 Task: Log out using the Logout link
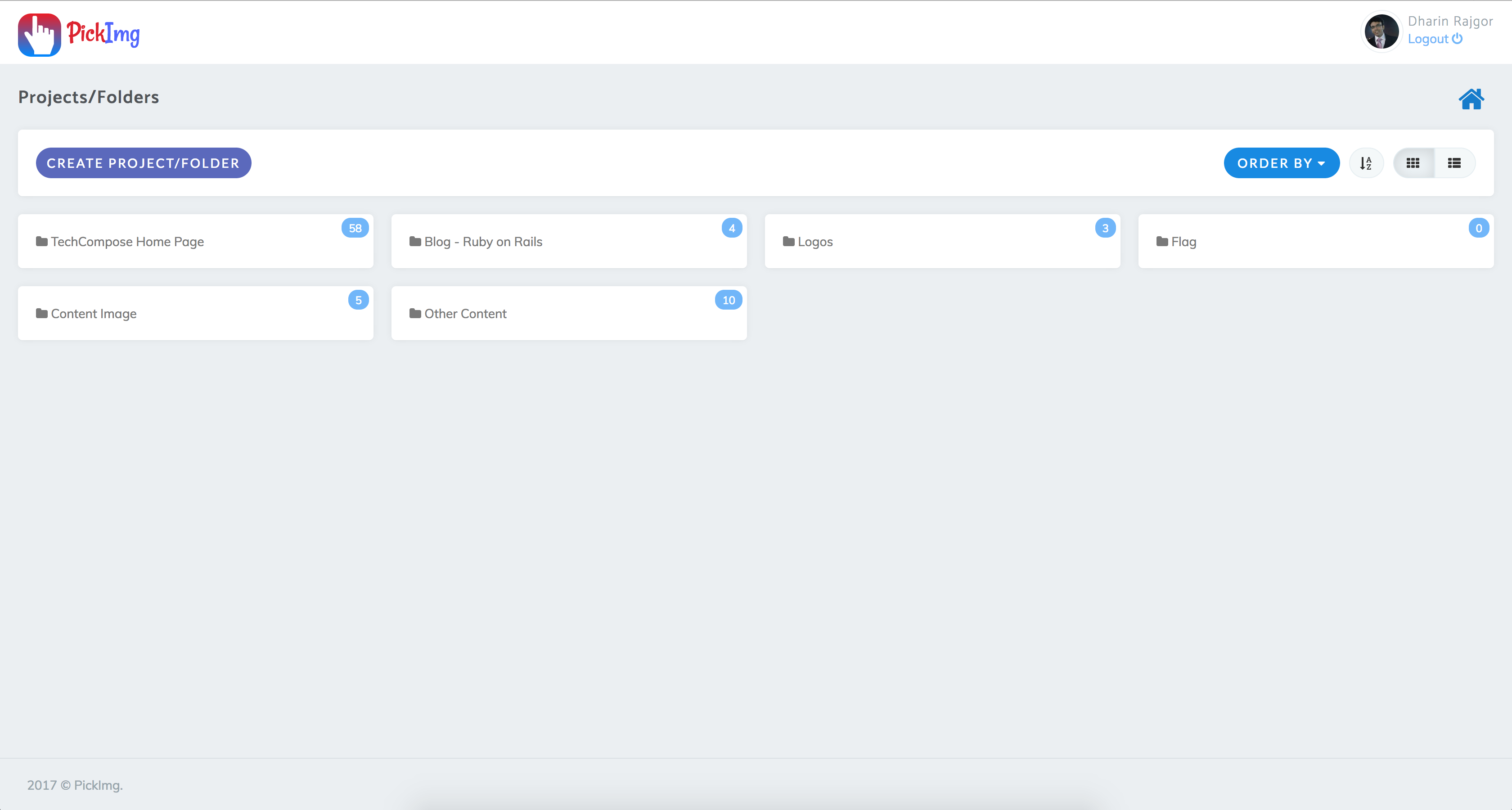click(1435, 39)
